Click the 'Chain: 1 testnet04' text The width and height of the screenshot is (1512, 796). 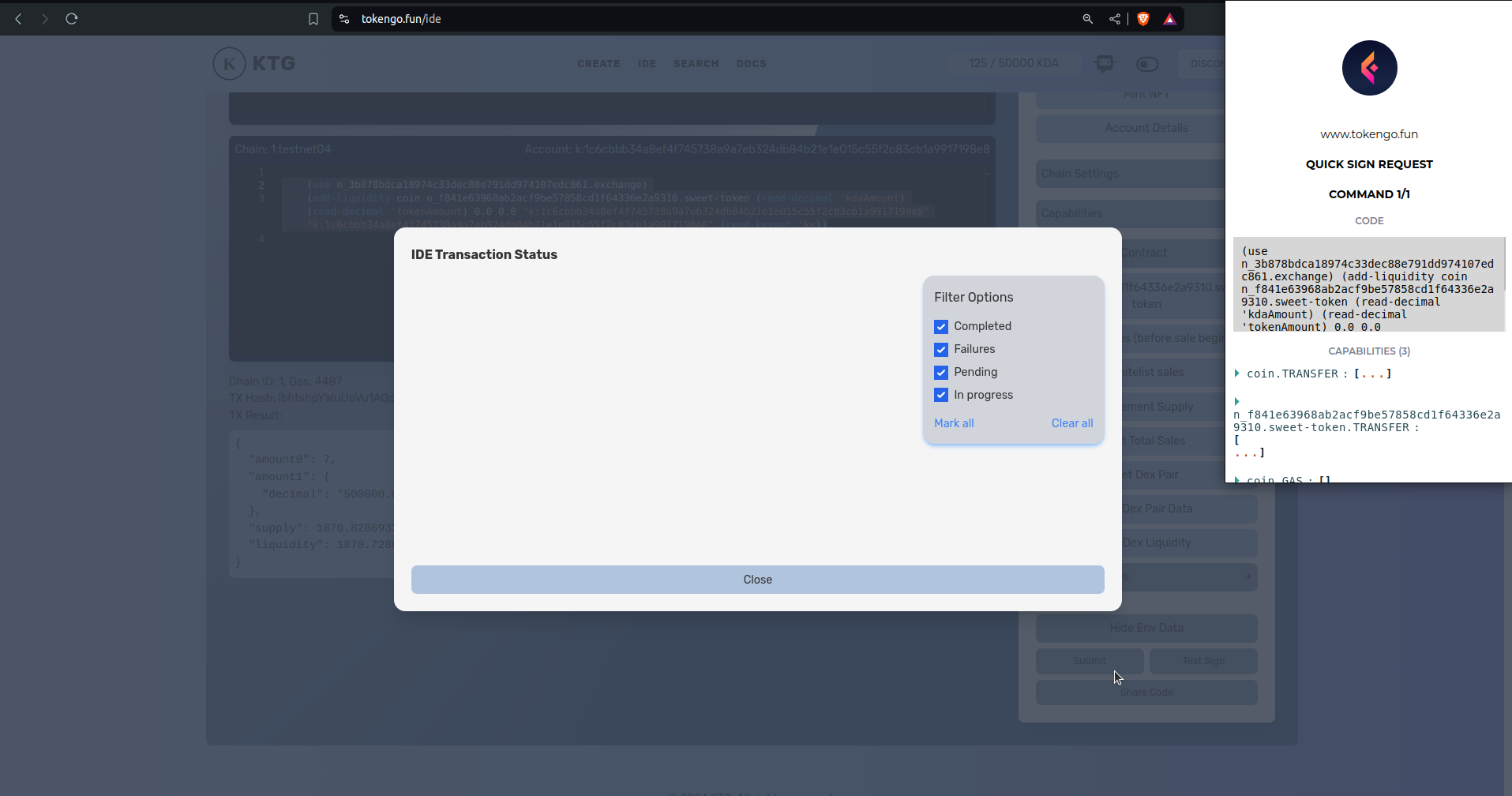click(x=283, y=149)
